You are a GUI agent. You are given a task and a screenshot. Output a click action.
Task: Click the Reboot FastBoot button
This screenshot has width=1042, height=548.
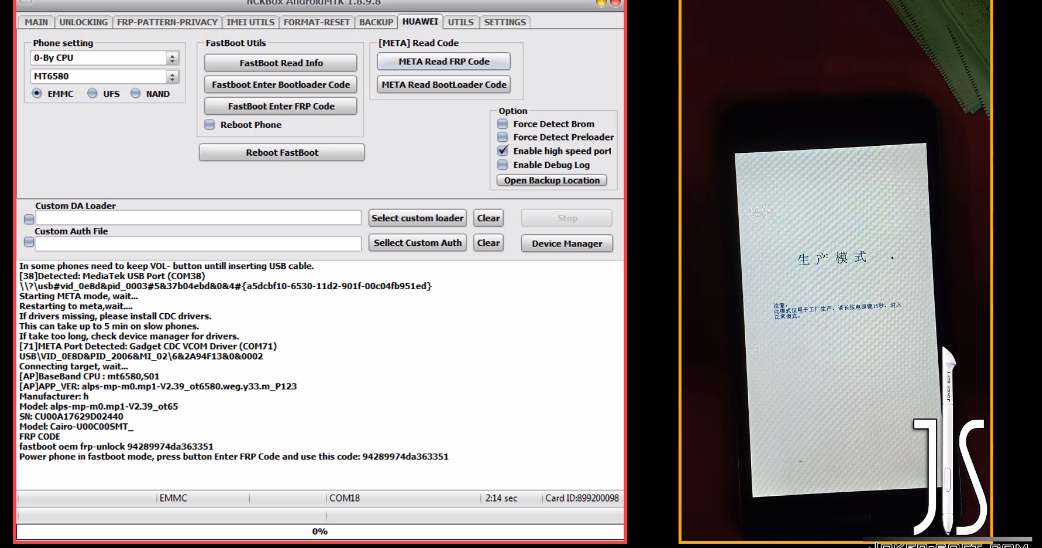pyautogui.click(x=282, y=152)
